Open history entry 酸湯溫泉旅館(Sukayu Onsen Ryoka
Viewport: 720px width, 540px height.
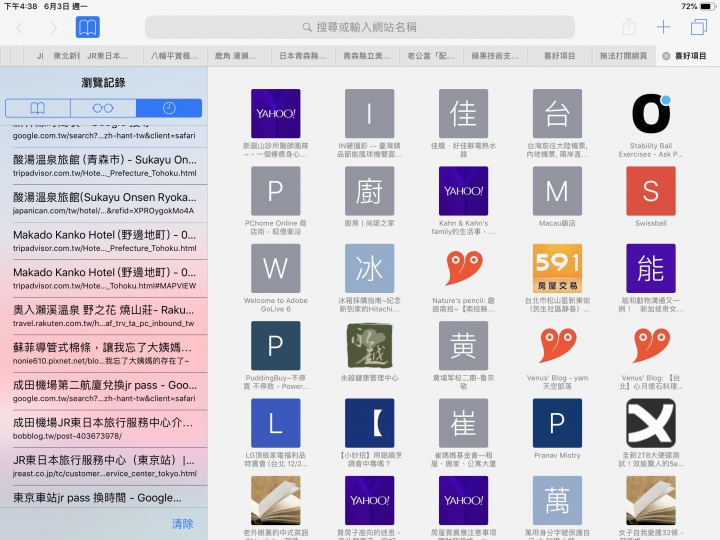[105, 203]
